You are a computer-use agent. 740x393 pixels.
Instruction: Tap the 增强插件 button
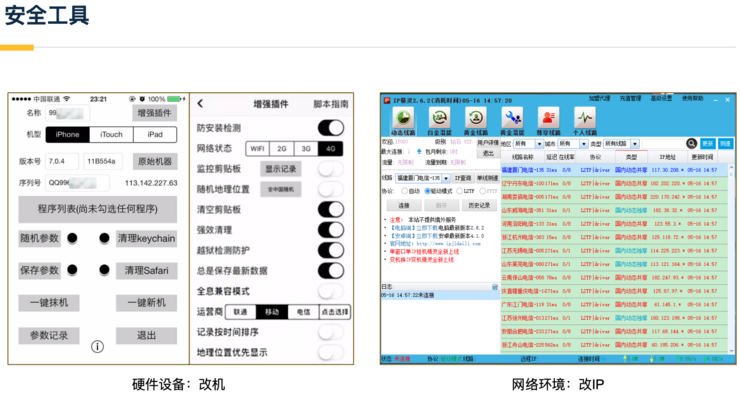(154, 113)
